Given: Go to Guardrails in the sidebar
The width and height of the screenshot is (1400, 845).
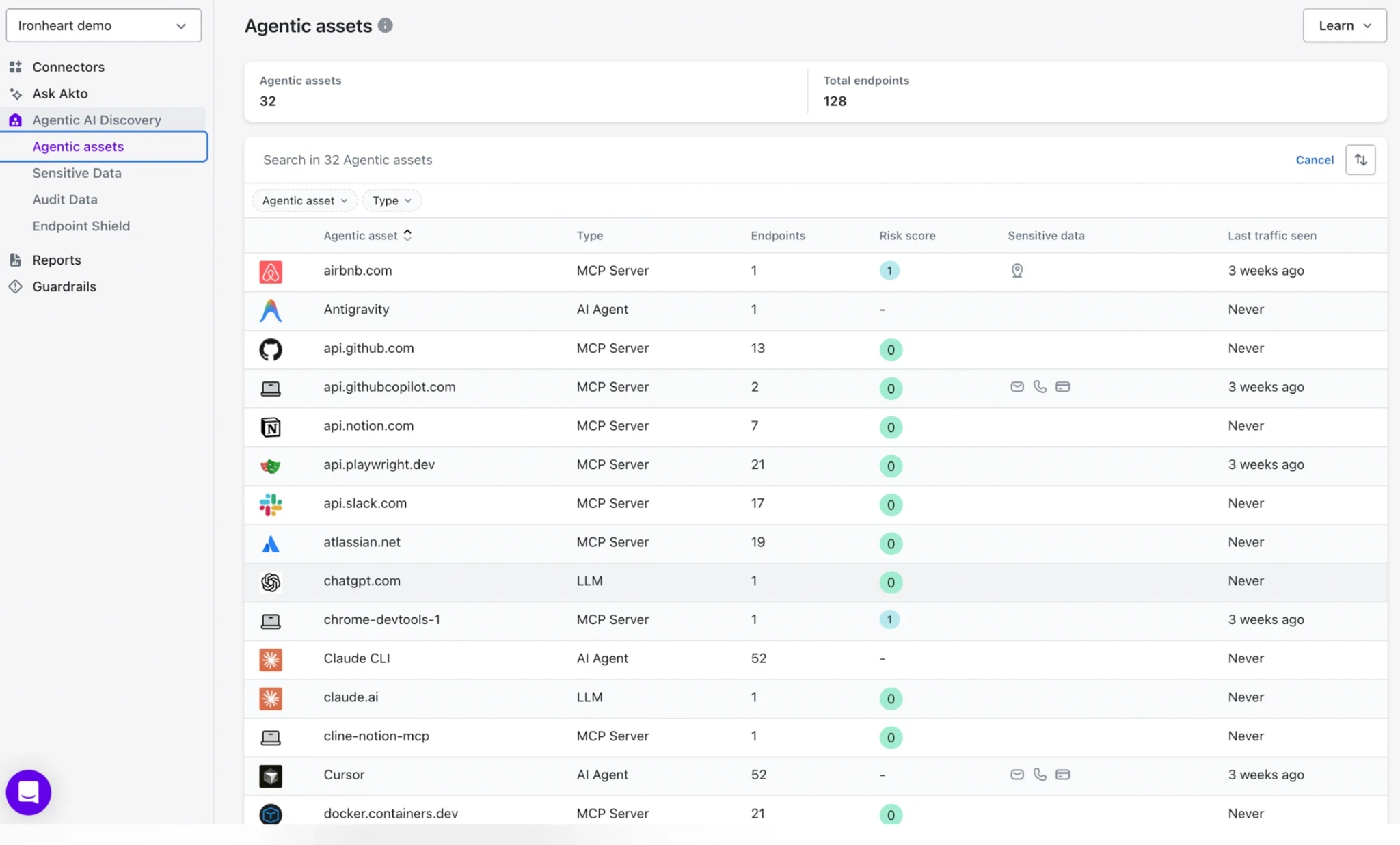Looking at the screenshot, I should pyautogui.click(x=64, y=286).
